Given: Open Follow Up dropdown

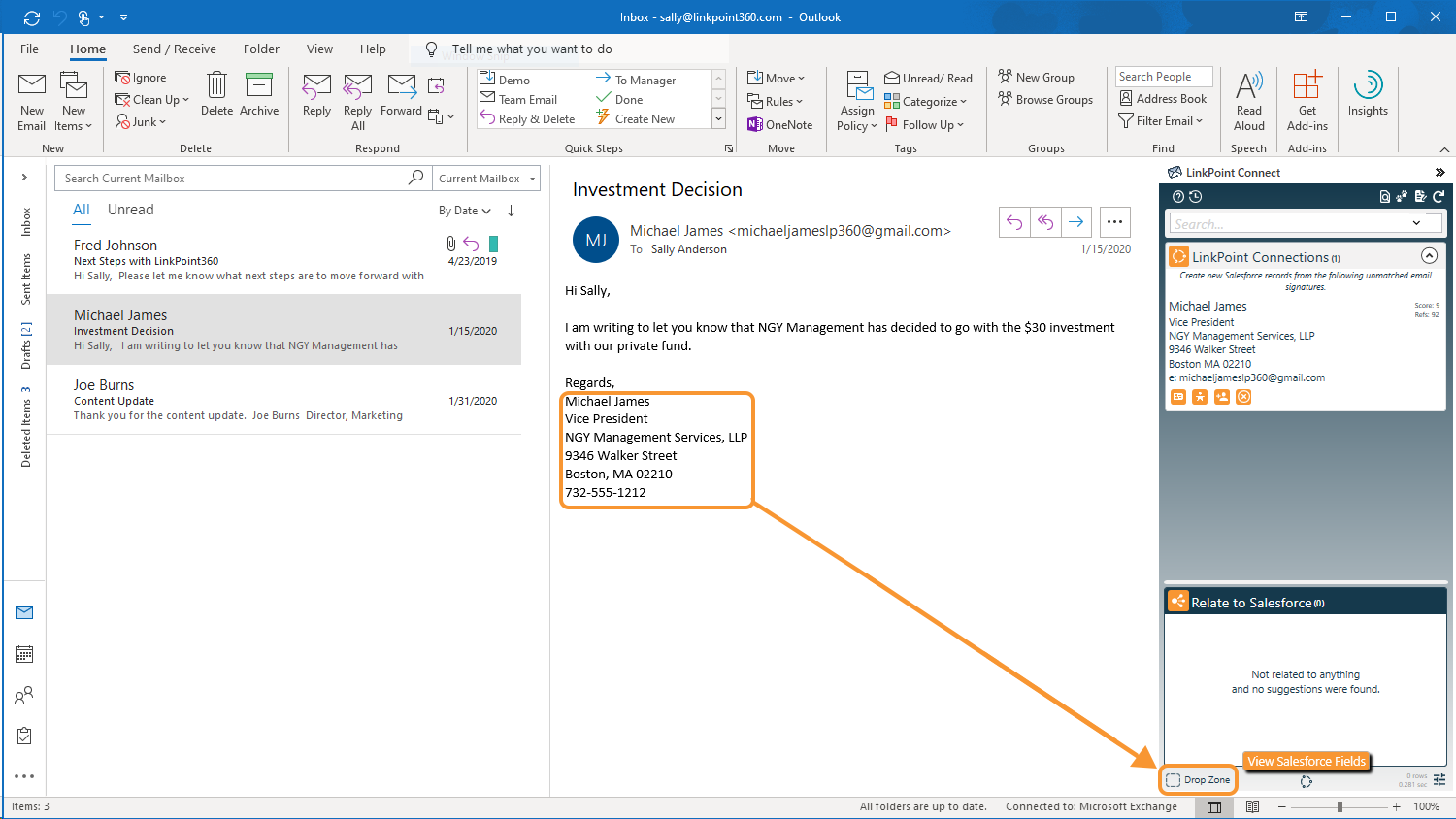Looking at the screenshot, I should (x=925, y=124).
